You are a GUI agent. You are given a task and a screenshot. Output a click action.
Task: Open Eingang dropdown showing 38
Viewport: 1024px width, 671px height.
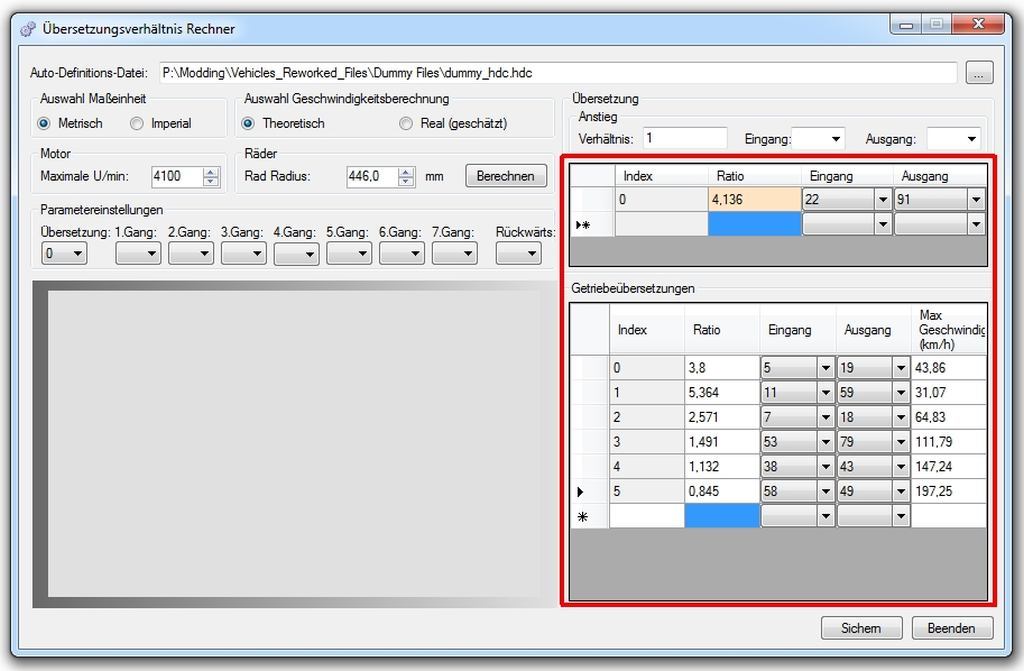(x=825, y=466)
